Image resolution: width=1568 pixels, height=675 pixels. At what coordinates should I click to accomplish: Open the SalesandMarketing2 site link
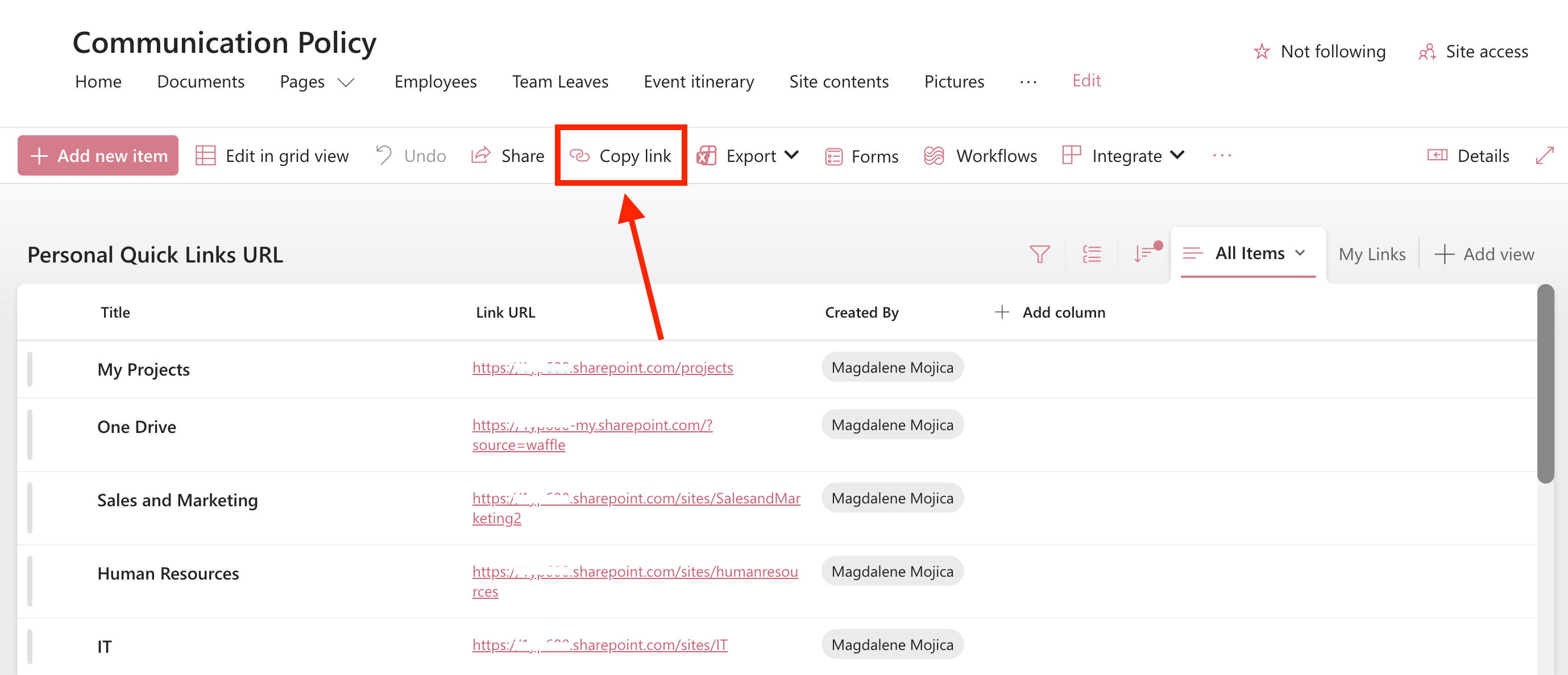tap(636, 508)
